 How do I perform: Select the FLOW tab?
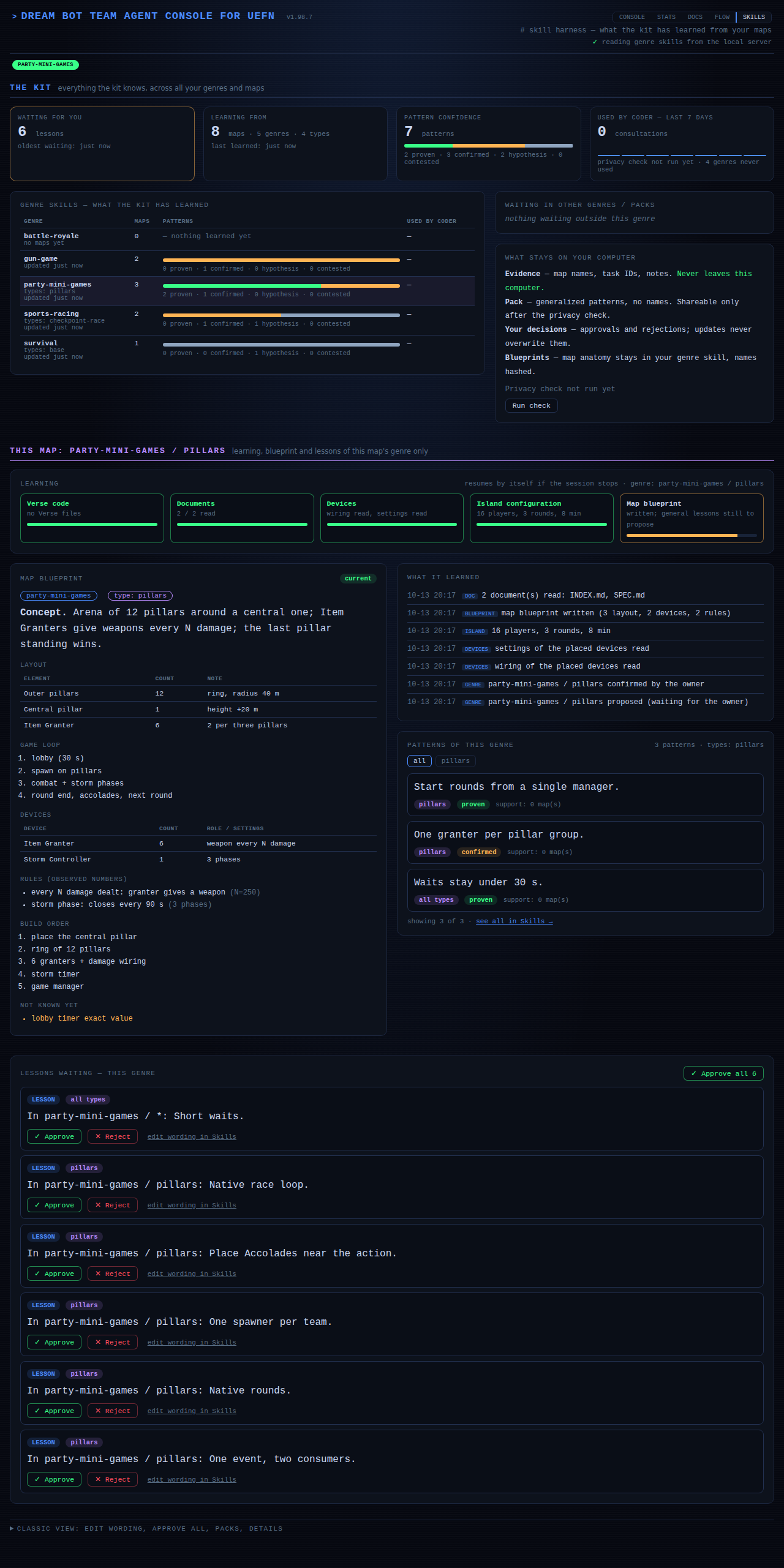click(x=722, y=17)
